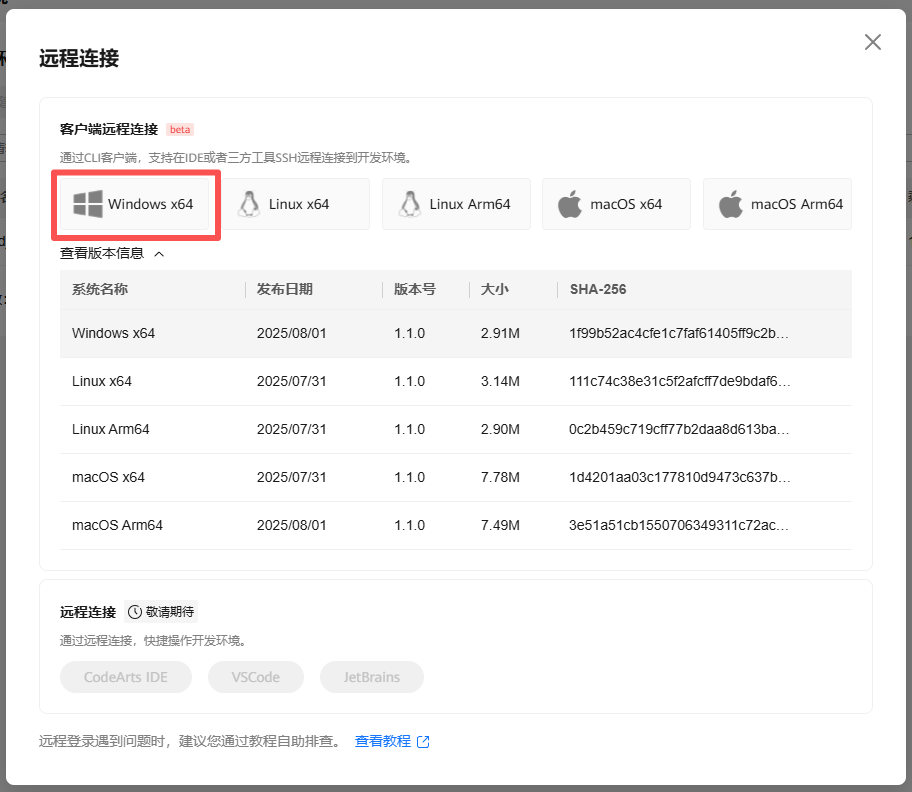Click the CodeArts IDE button
Viewport: 912px width, 792px height.
coord(125,677)
